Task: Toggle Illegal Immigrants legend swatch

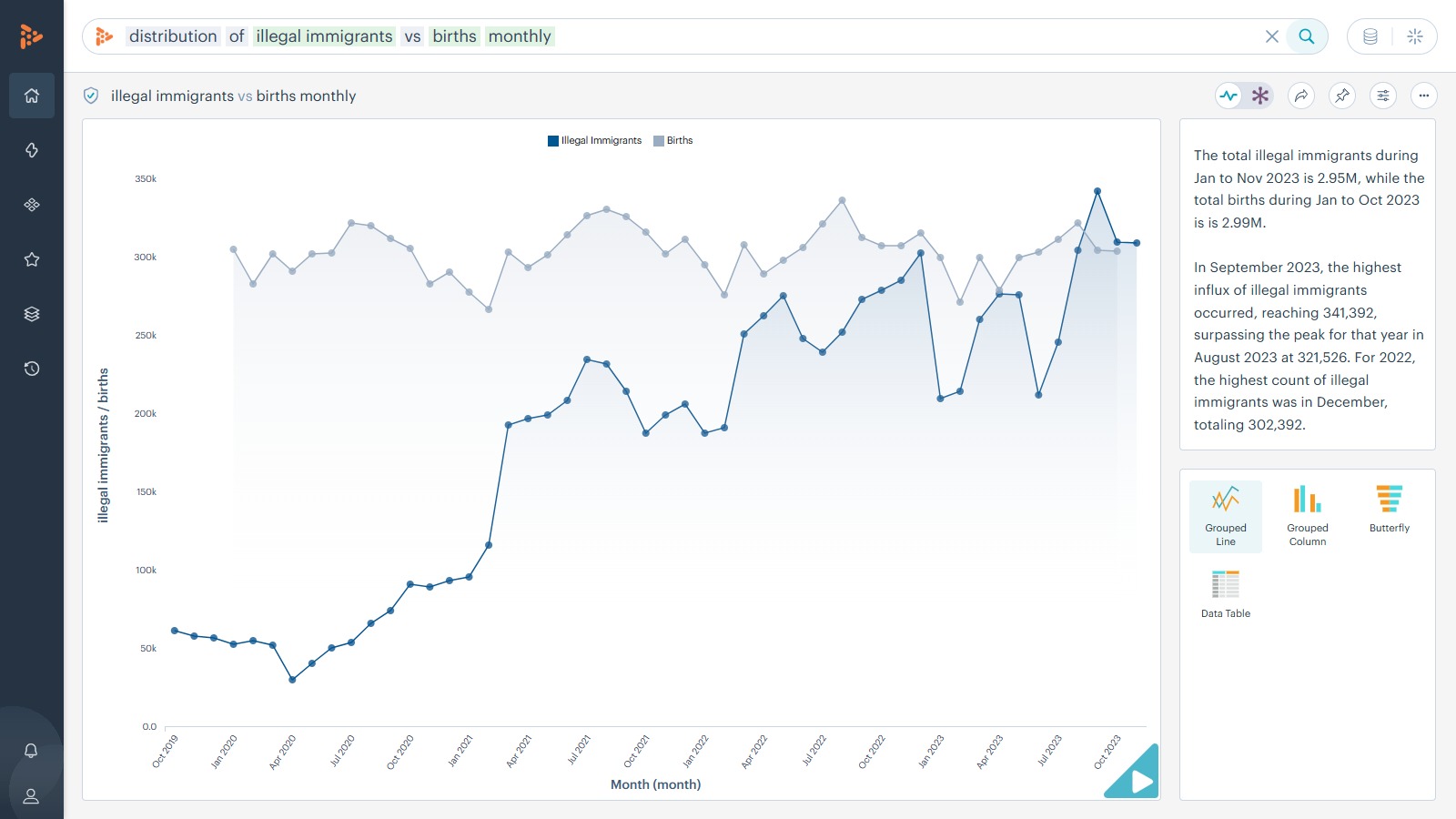Action: (x=553, y=141)
